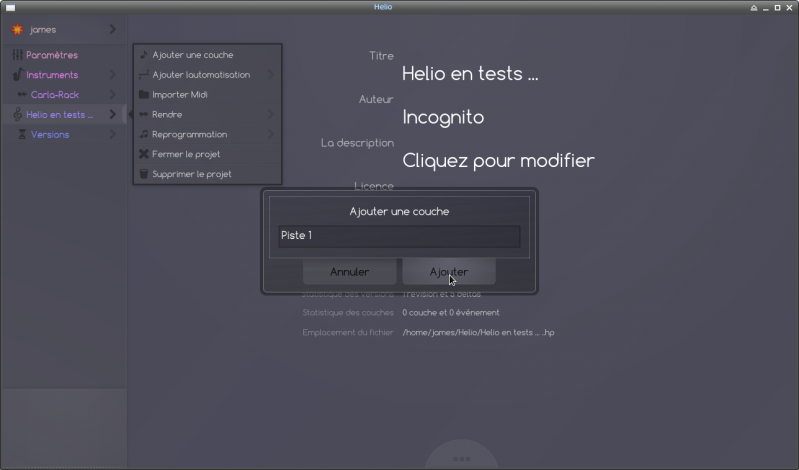Click the shade window icon in the title bar
799x470 pixels.
(x=754, y=8)
